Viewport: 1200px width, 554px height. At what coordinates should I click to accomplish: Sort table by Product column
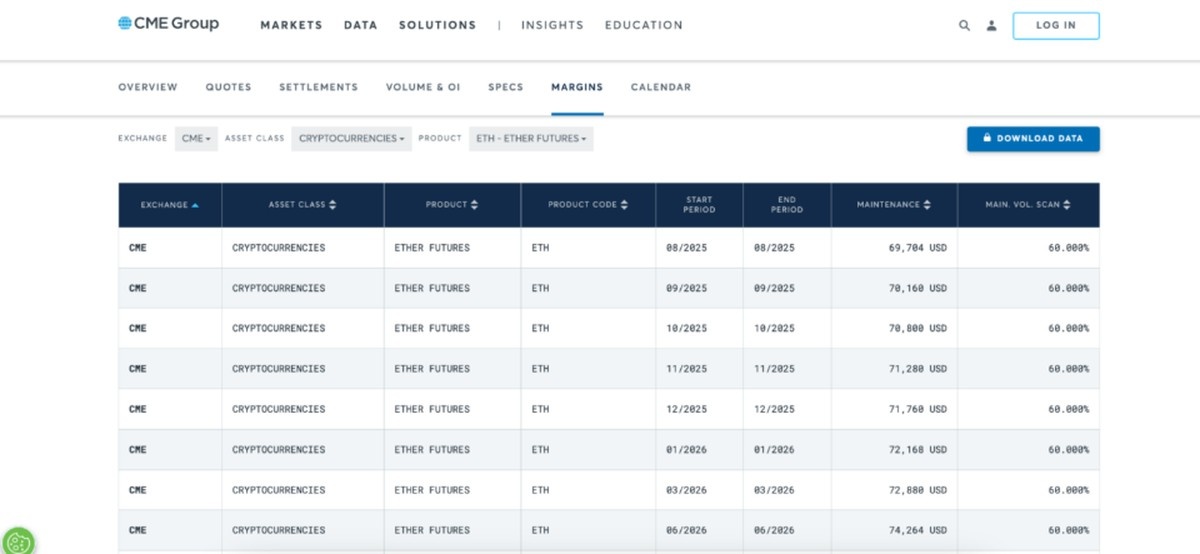point(474,205)
